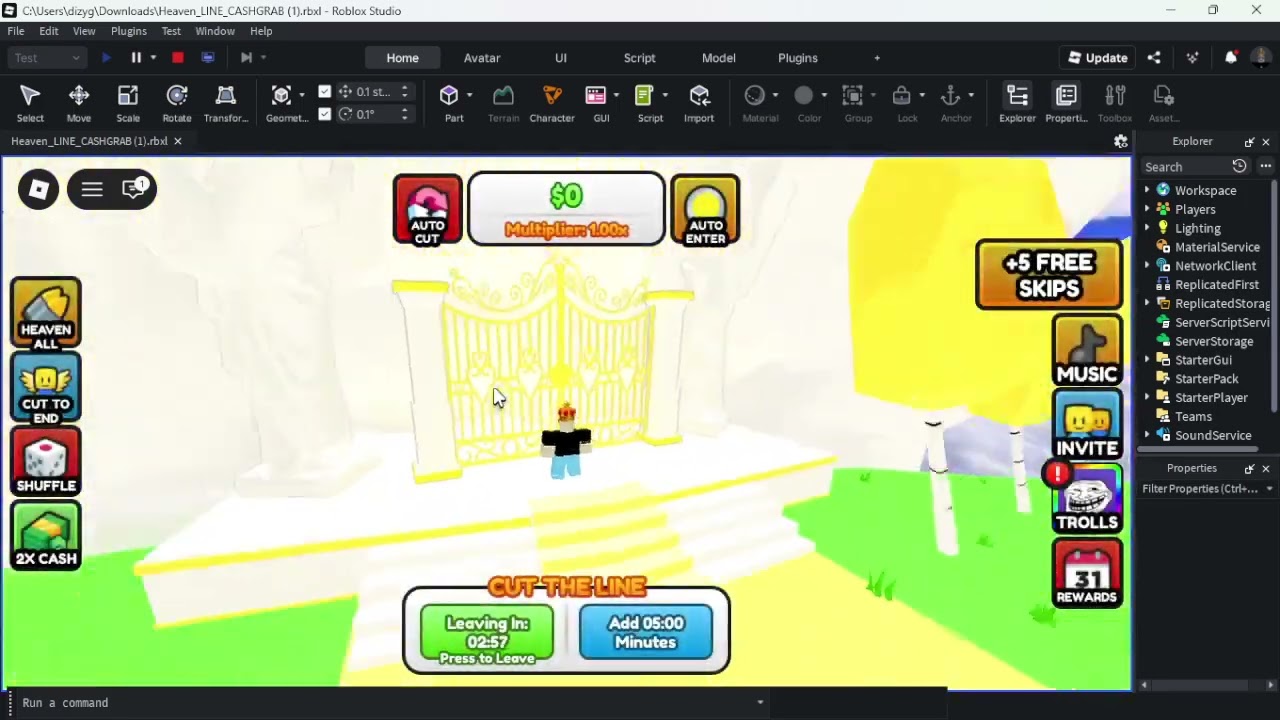This screenshot has width=1280, height=720.
Task: Toggle the Explorer panel button
Action: [x=1017, y=103]
